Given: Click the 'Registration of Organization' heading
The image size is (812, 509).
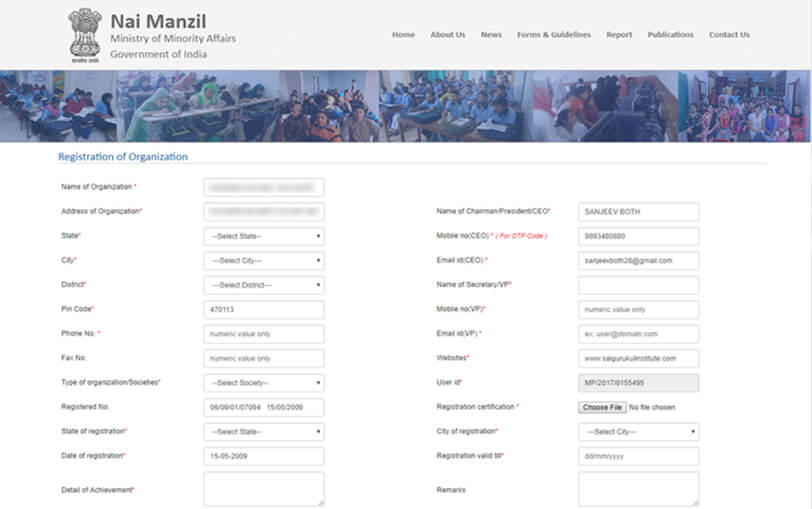Looking at the screenshot, I should point(123,156).
